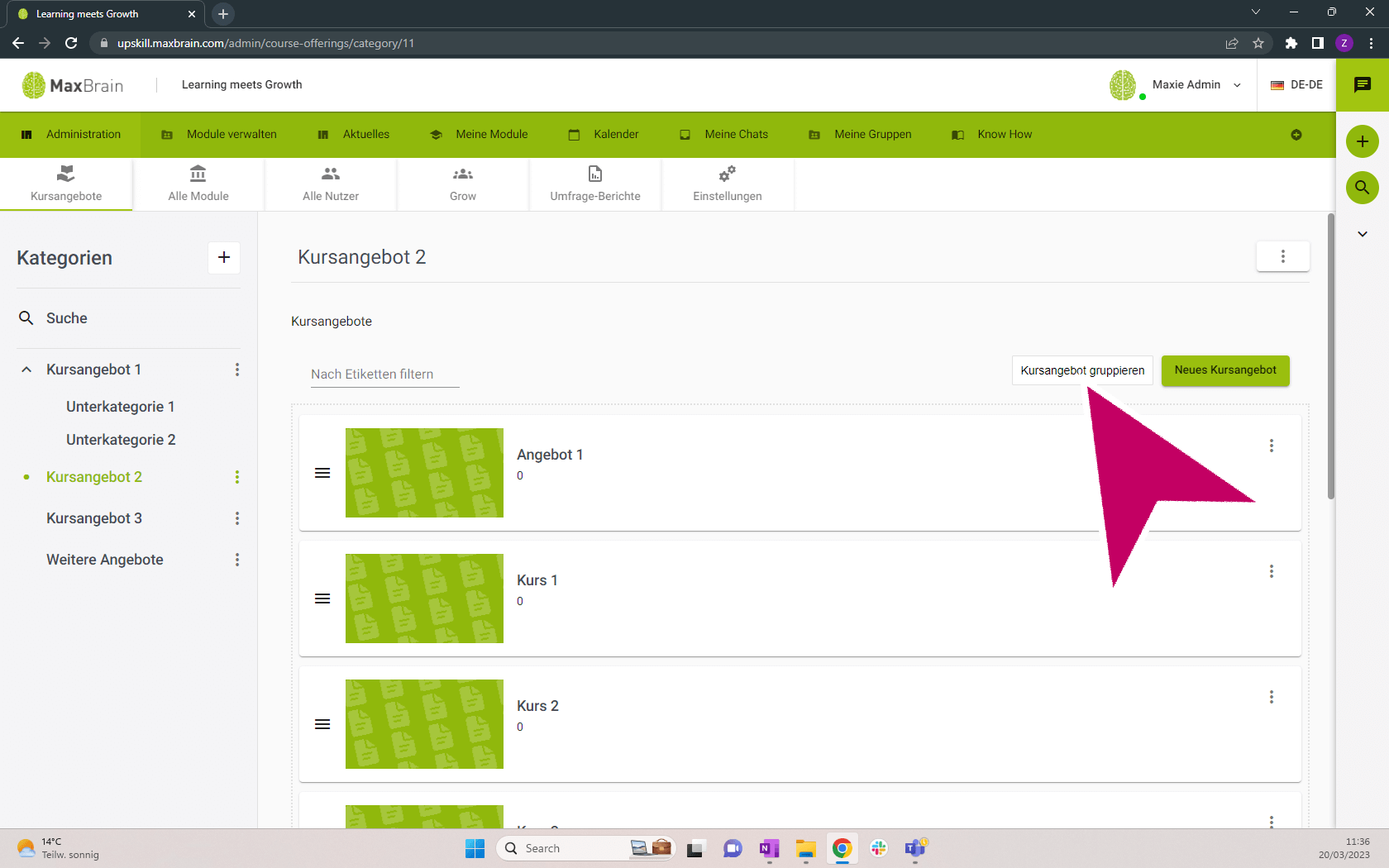Image resolution: width=1389 pixels, height=868 pixels.
Task: Open the browser extensions puzzle icon
Action: [x=1291, y=43]
